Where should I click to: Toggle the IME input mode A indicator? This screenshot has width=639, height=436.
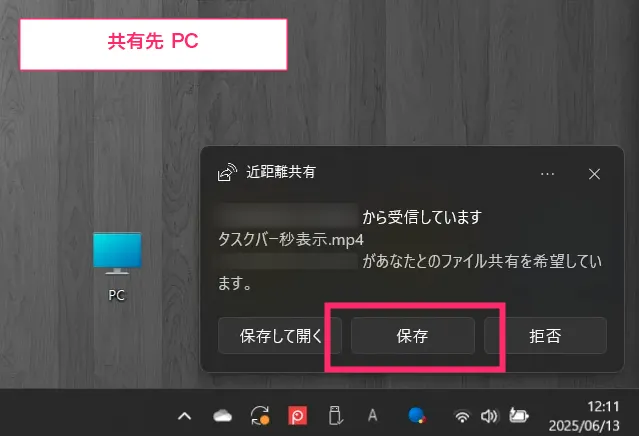tap(372, 416)
